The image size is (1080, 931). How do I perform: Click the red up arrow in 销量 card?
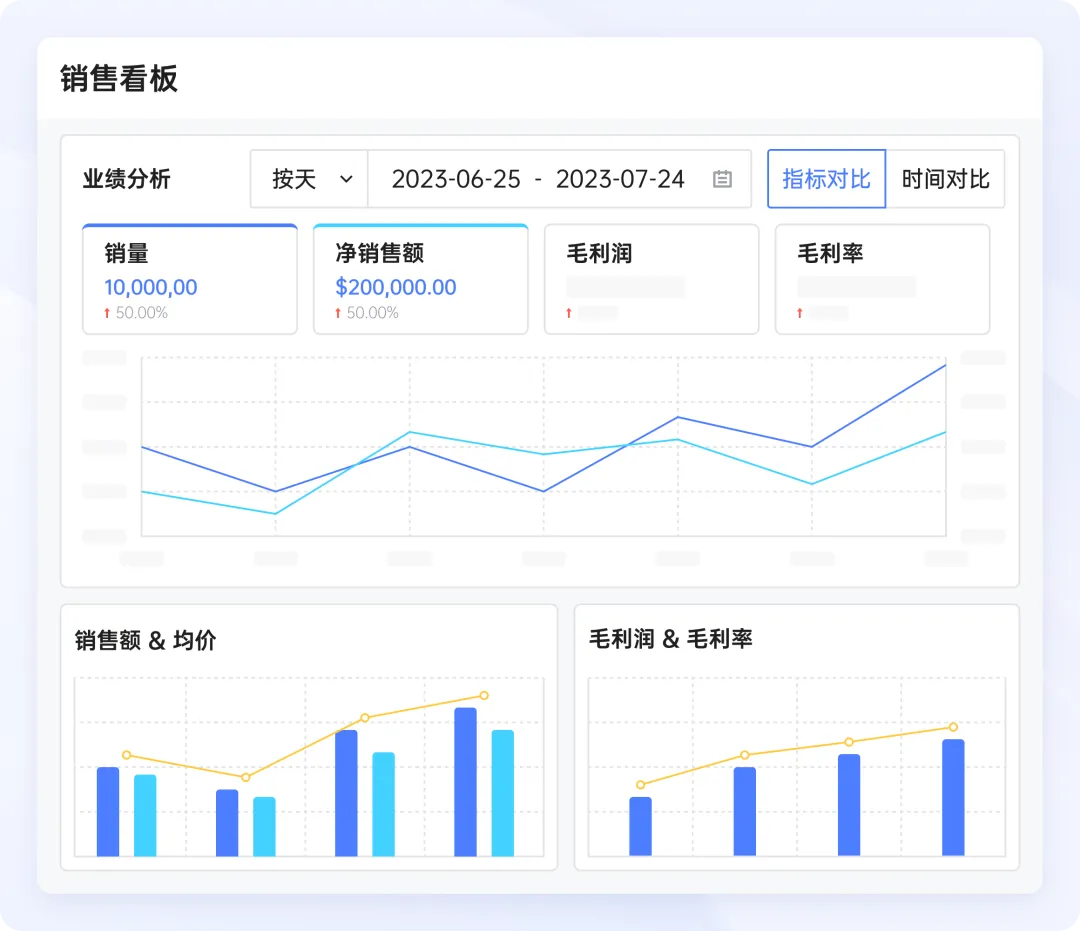pyautogui.click(x=107, y=313)
